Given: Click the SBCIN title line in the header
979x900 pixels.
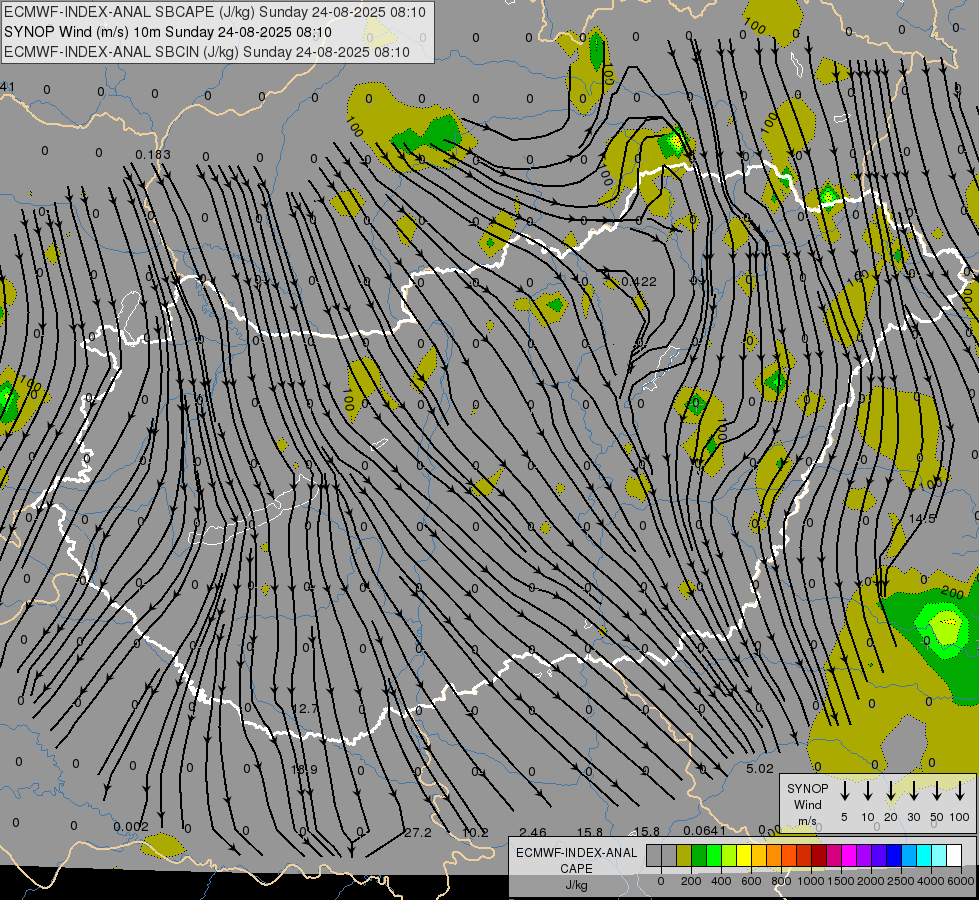Looking at the screenshot, I should point(207,52).
